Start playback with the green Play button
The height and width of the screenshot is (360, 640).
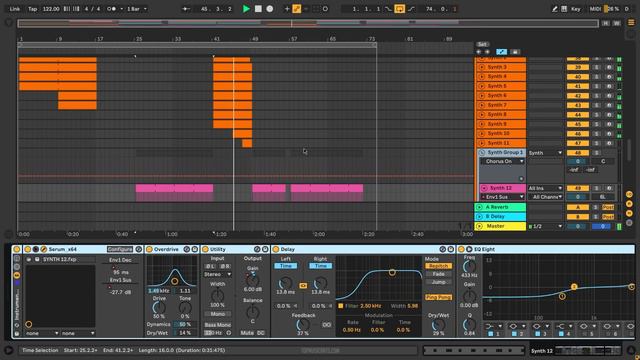[246, 9]
